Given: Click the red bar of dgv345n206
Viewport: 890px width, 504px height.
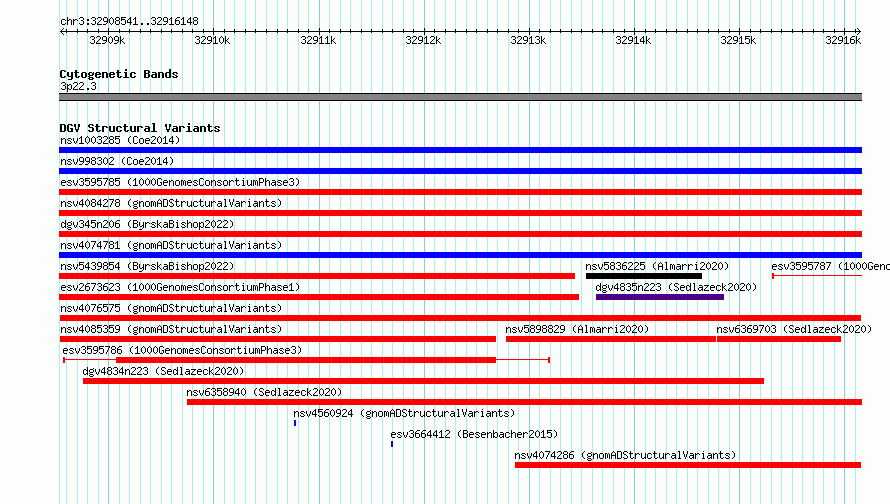Looking at the screenshot, I should click(460, 234).
